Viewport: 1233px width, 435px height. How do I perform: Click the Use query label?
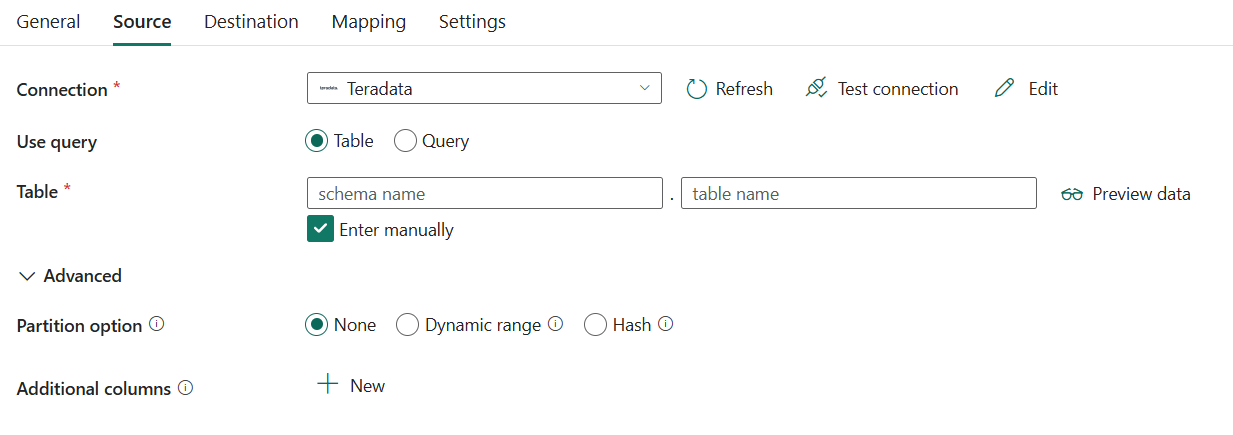(x=57, y=142)
